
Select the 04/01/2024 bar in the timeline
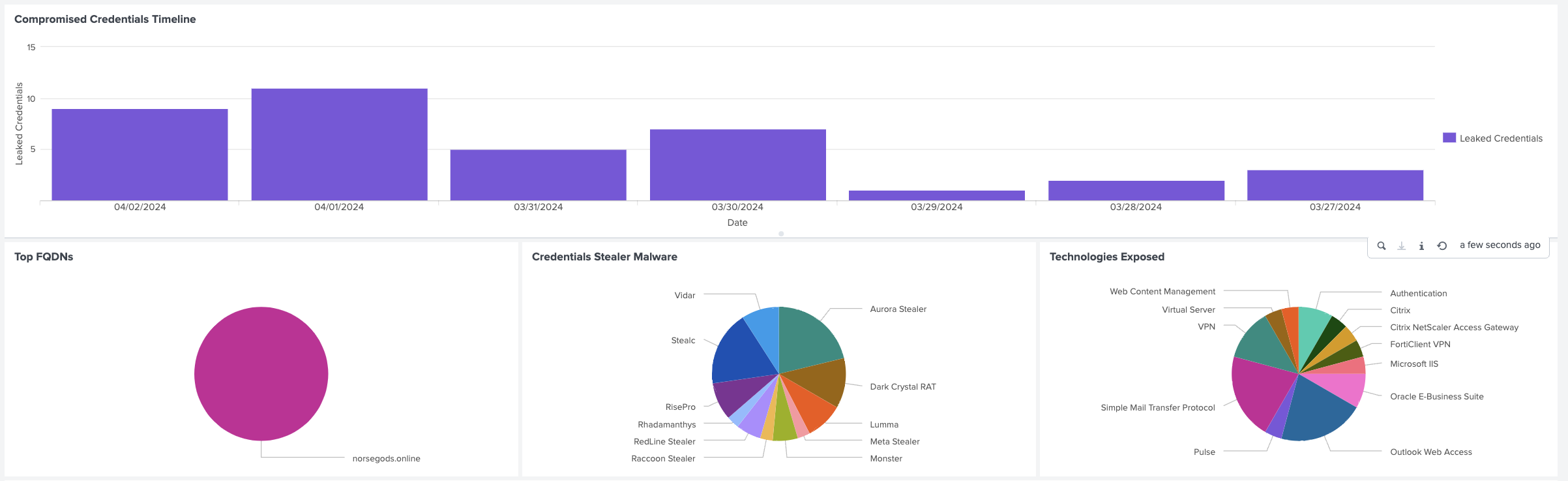(x=339, y=144)
